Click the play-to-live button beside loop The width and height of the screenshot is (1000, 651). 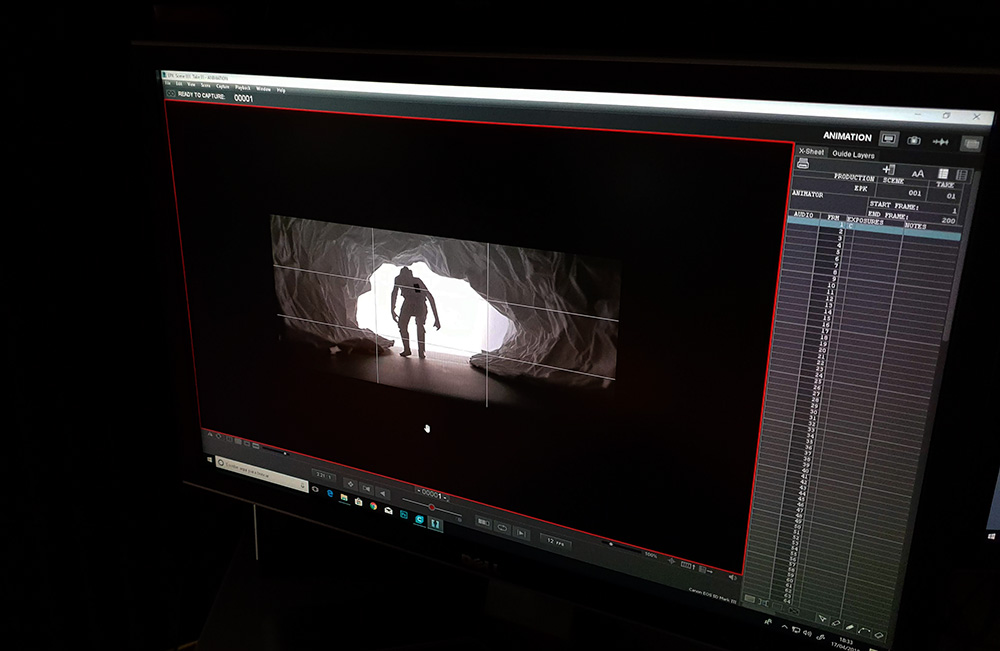tap(522, 534)
